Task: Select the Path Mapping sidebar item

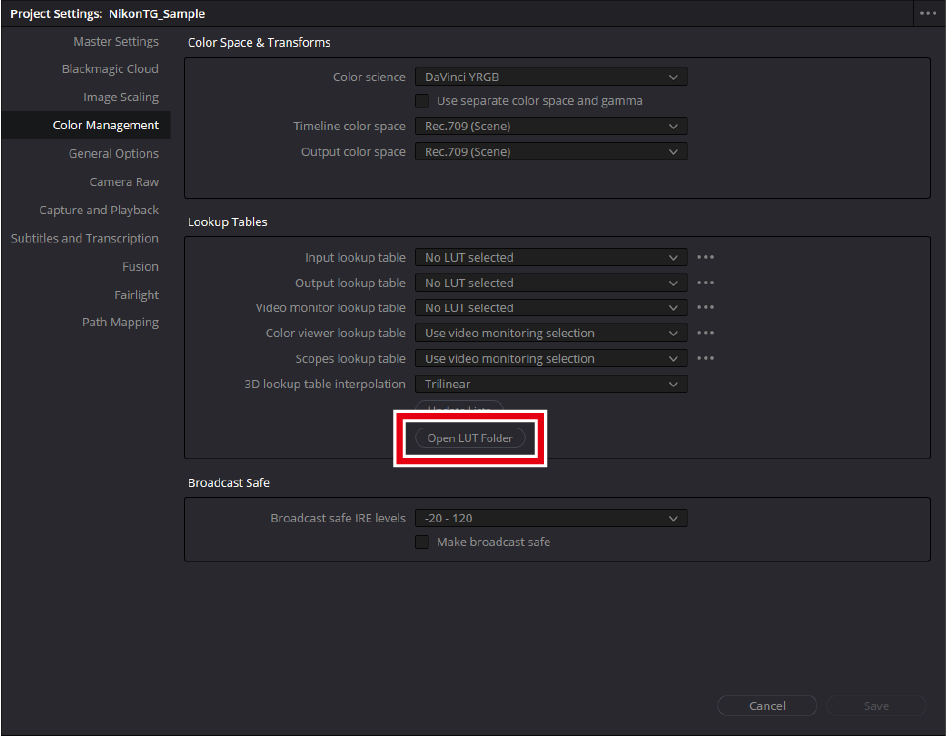Action: 120,322
